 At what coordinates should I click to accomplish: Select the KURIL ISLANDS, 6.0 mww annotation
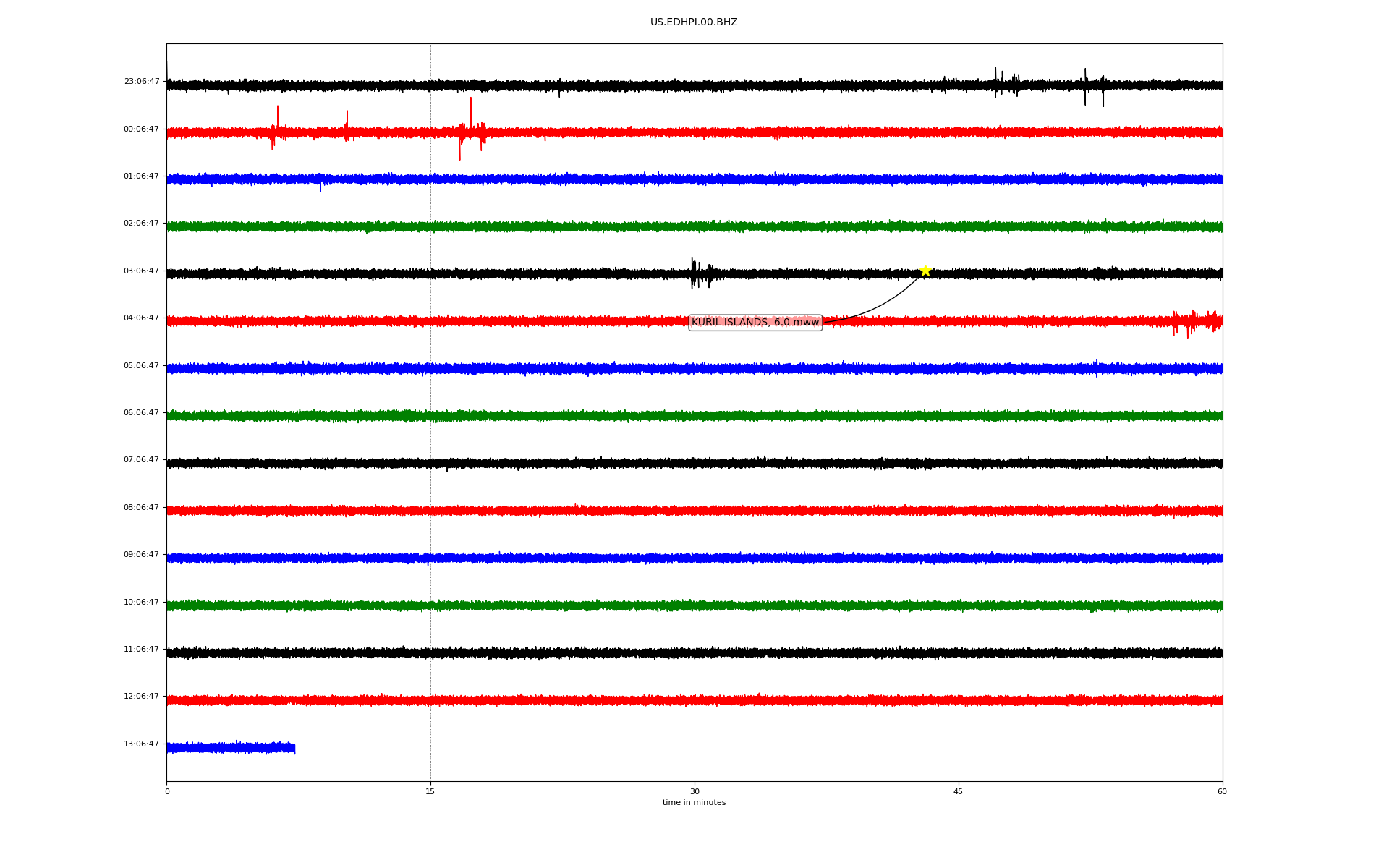755,323
